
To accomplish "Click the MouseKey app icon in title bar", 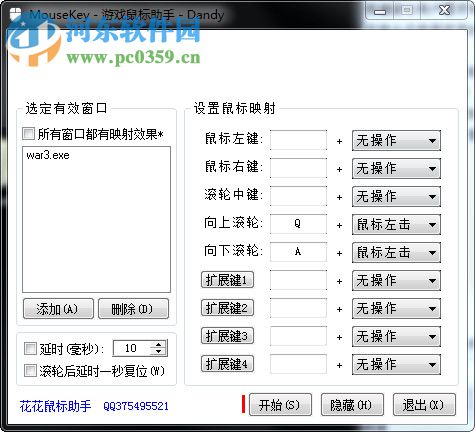I will 15,15.
